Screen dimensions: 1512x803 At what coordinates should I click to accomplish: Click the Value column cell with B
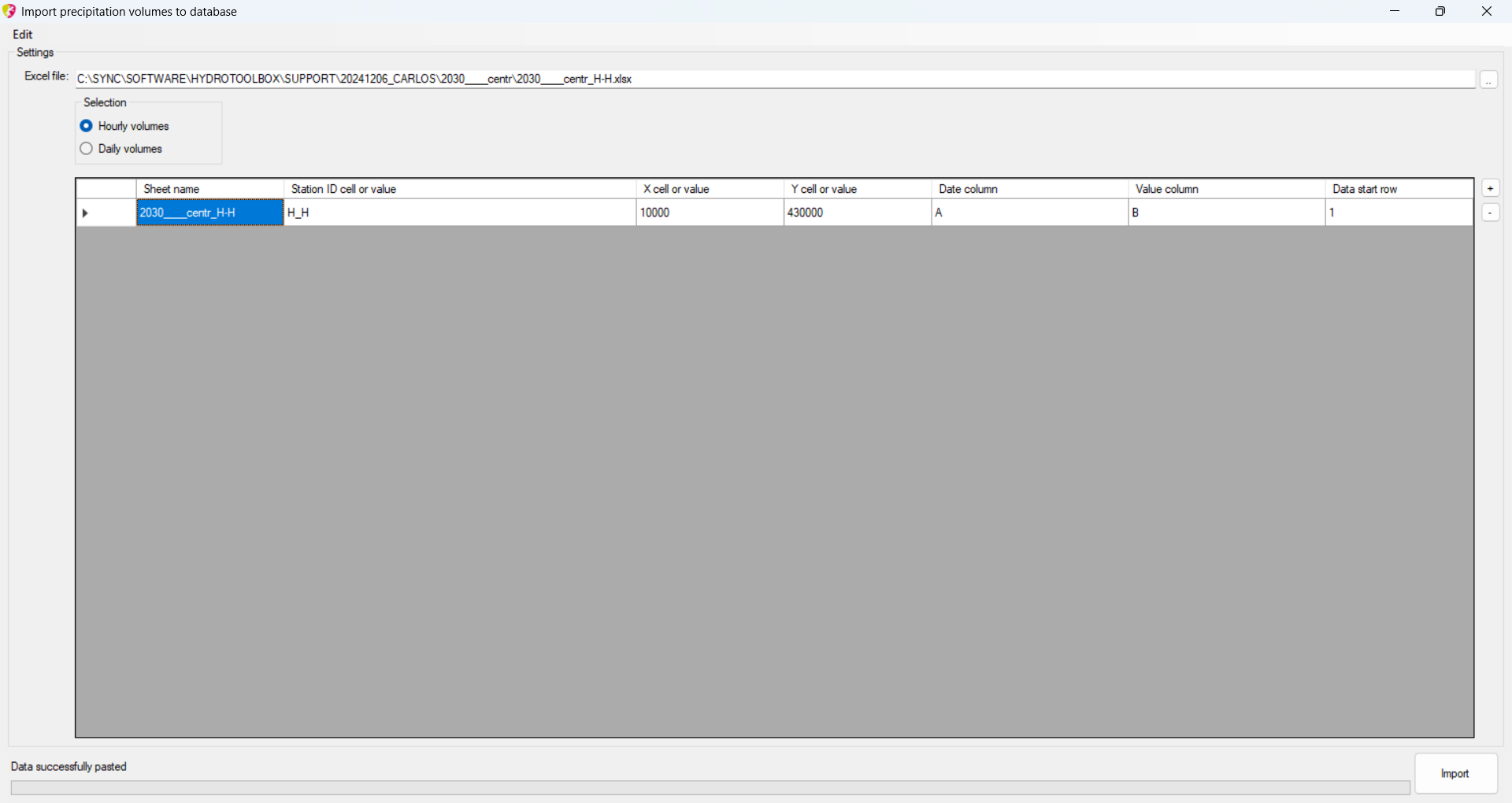(x=1226, y=213)
